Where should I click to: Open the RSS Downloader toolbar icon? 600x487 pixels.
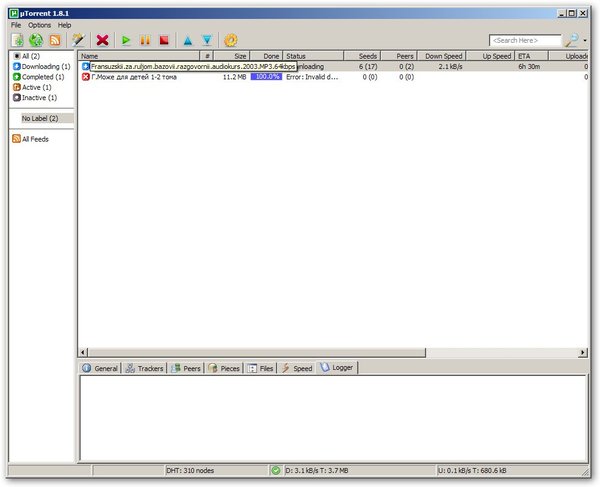point(55,40)
